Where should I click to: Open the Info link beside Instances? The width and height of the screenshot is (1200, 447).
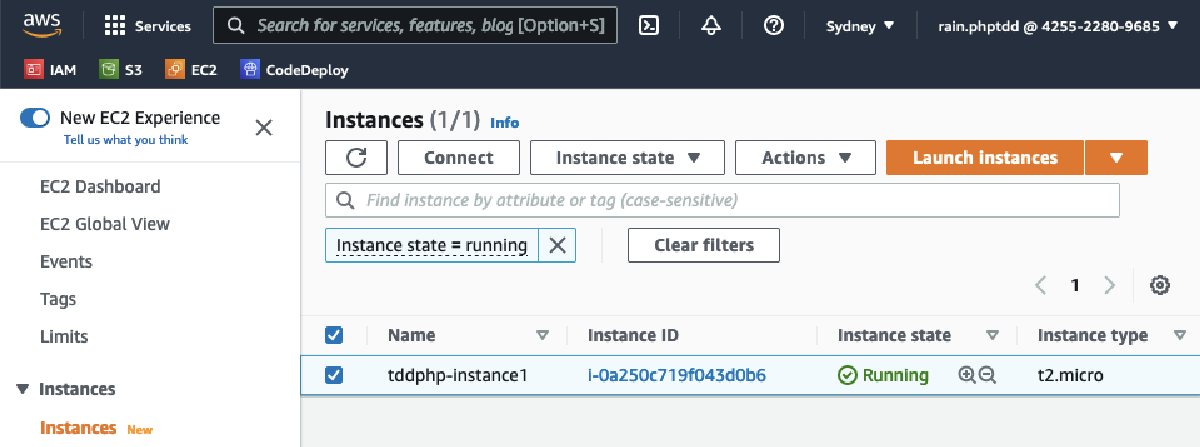tap(505, 123)
